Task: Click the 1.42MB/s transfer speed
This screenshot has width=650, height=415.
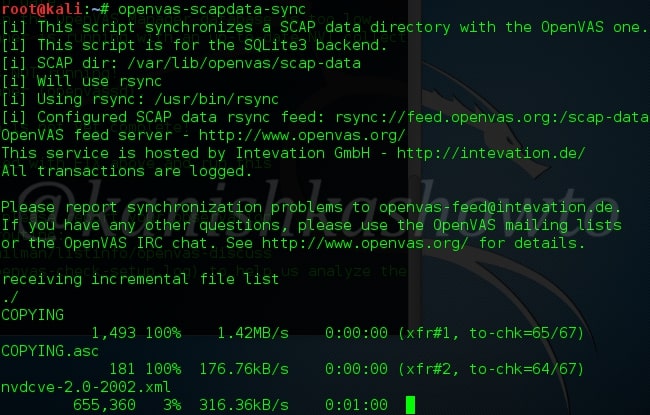Action: point(253,333)
